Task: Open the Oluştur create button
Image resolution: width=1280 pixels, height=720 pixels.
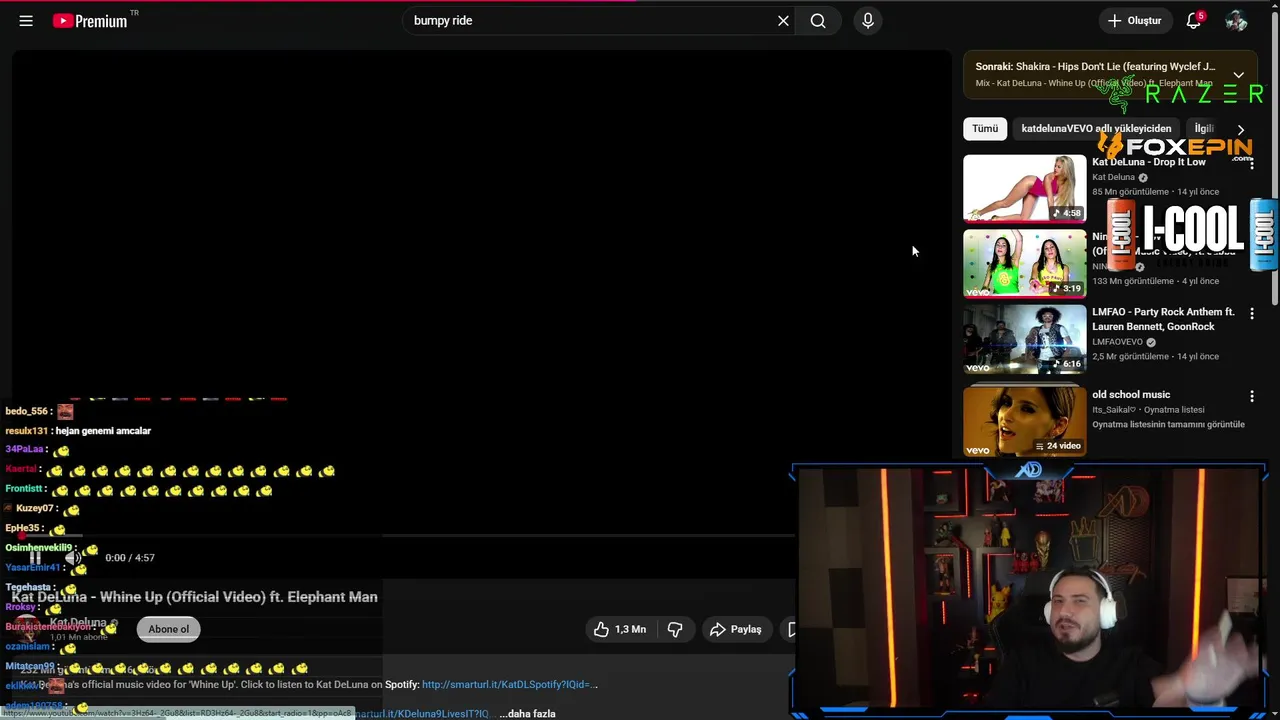Action: coord(1135,21)
